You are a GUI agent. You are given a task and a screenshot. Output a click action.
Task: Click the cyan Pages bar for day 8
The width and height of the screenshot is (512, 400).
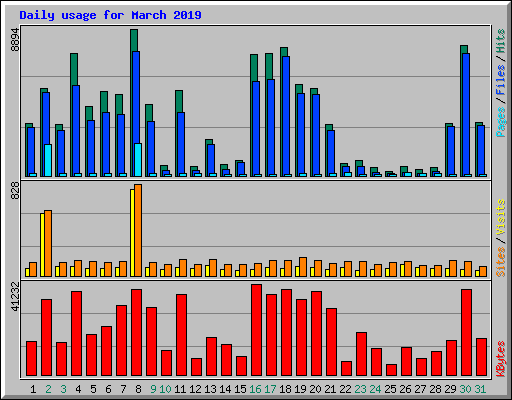138,160
